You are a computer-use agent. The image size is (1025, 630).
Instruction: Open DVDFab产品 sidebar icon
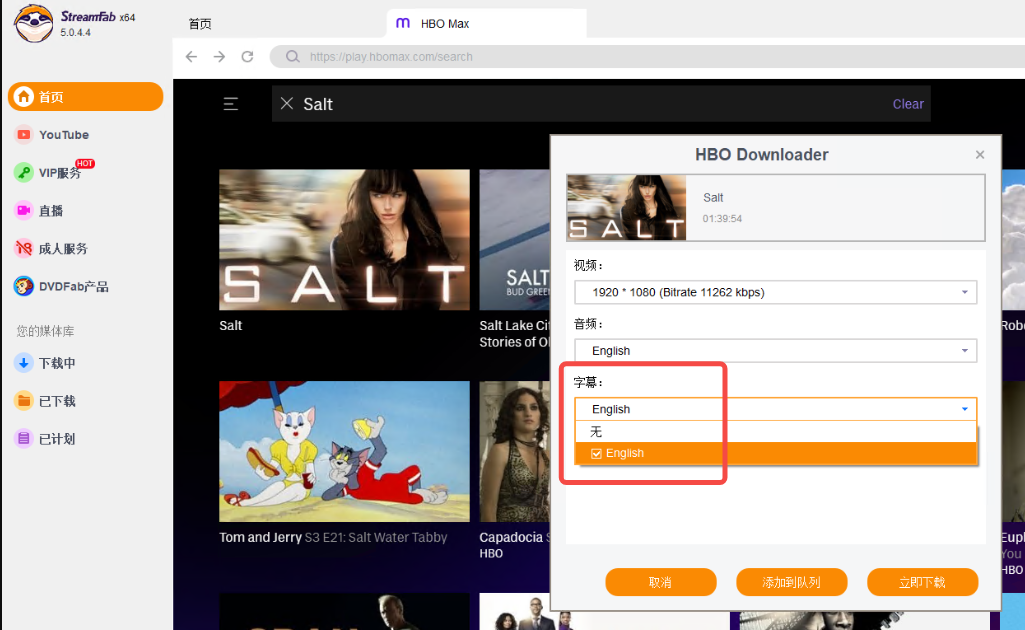pos(24,286)
